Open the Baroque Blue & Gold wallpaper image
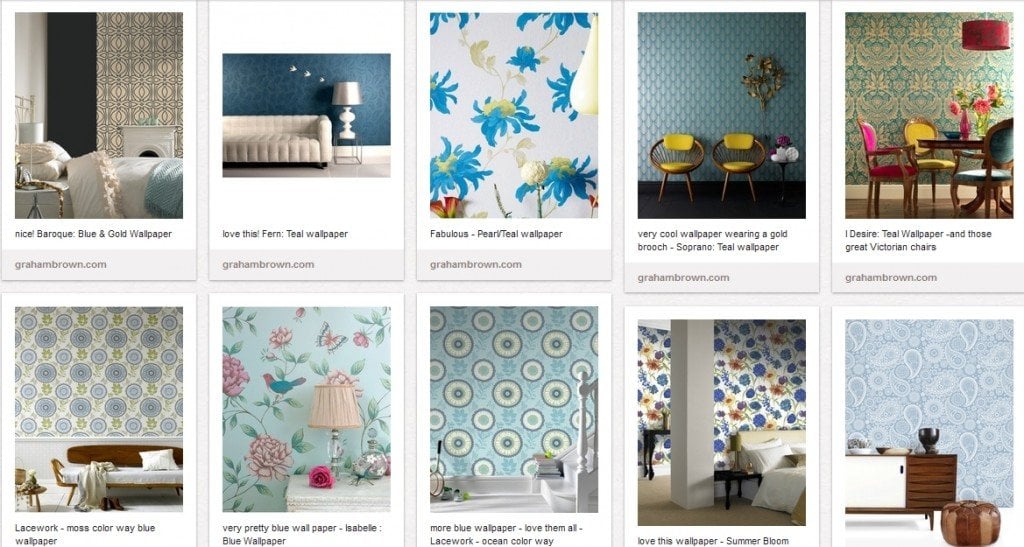This screenshot has height=547, width=1024. 99,116
